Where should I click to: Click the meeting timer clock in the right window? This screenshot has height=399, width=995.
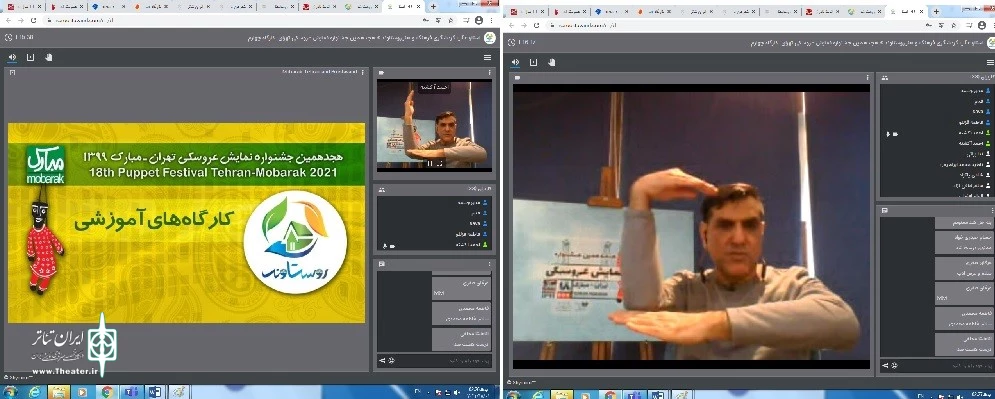click(x=511, y=42)
